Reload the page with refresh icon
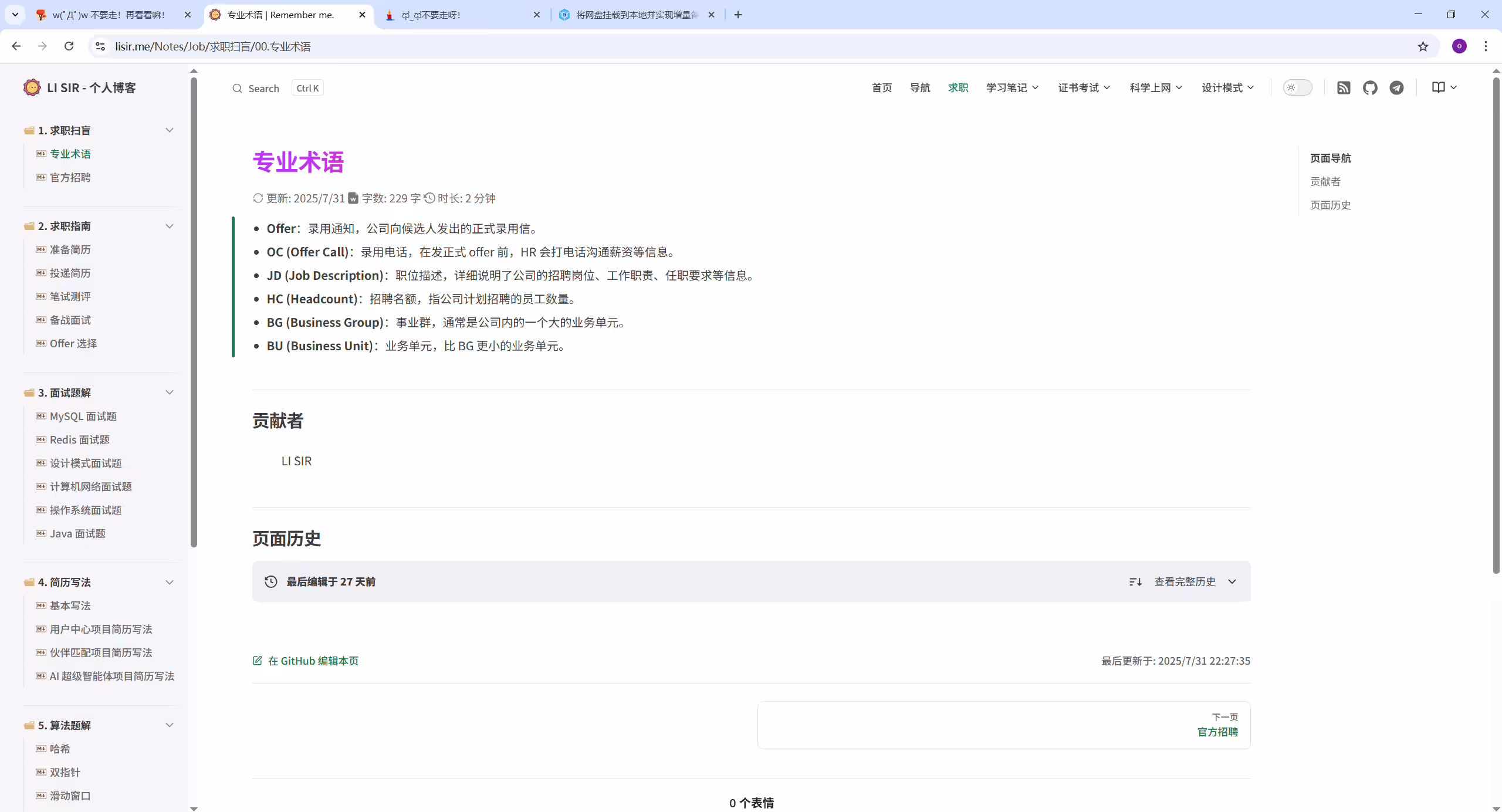The width and height of the screenshot is (1502, 812). pyautogui.click(x=69, y=46)
